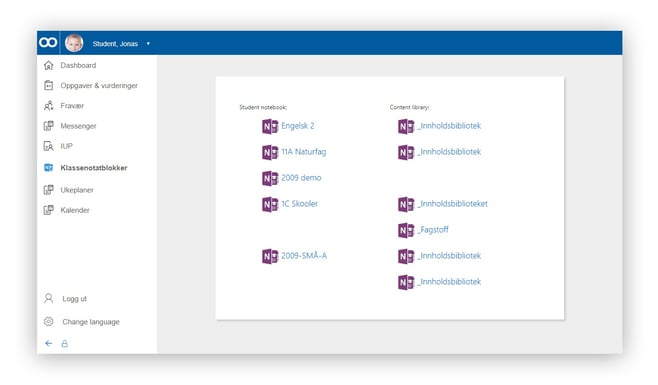Select Klassenotatblokker in the sidebar
This screenshot has height=385, width=658.
click(94, 168)
